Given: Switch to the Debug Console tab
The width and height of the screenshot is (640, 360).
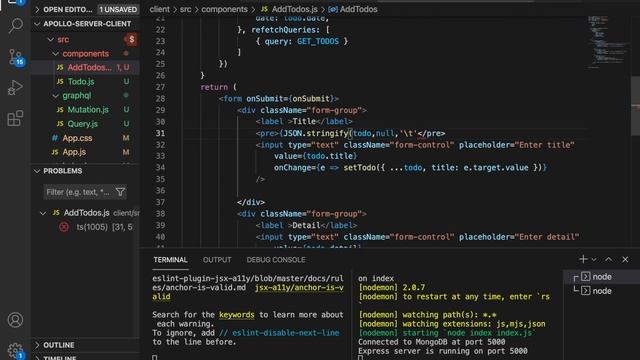Looking at the screenshot, I should click(x=276, y=260).
